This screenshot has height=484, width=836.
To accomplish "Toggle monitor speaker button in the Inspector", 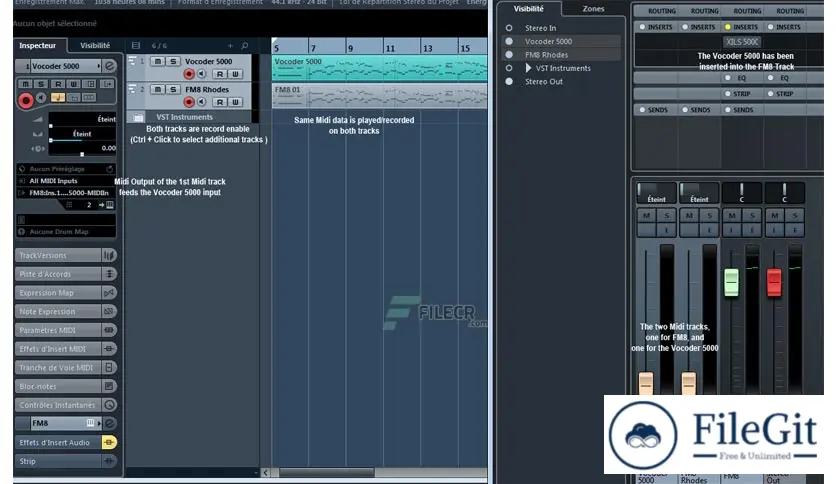I will [41, 98].
